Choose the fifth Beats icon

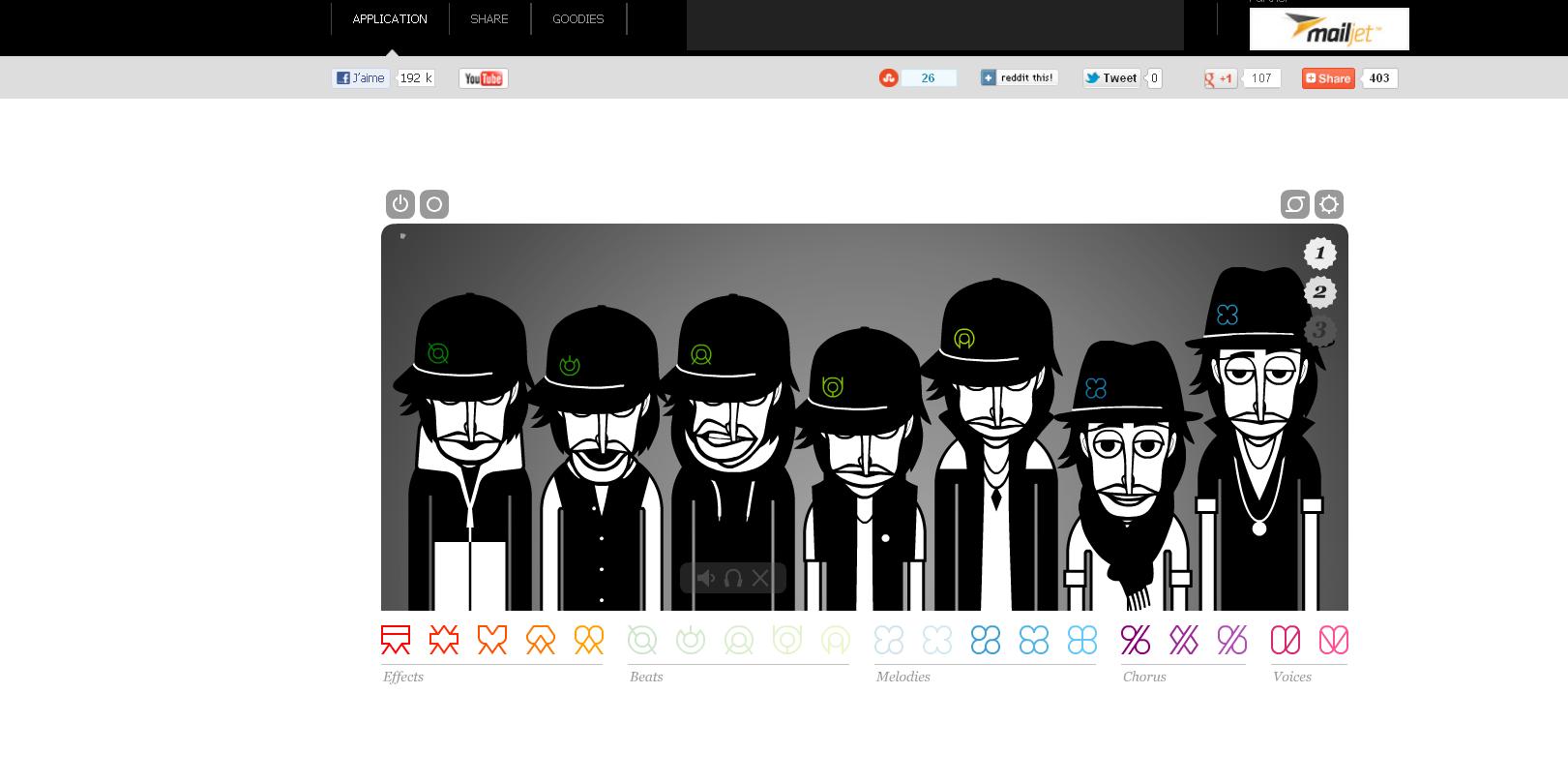point(836,640)
